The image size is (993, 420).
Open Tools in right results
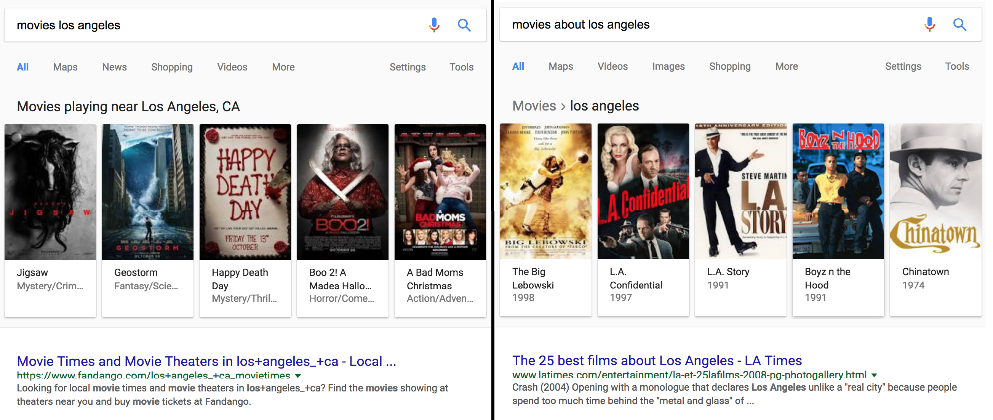click(x=957, y=67)
